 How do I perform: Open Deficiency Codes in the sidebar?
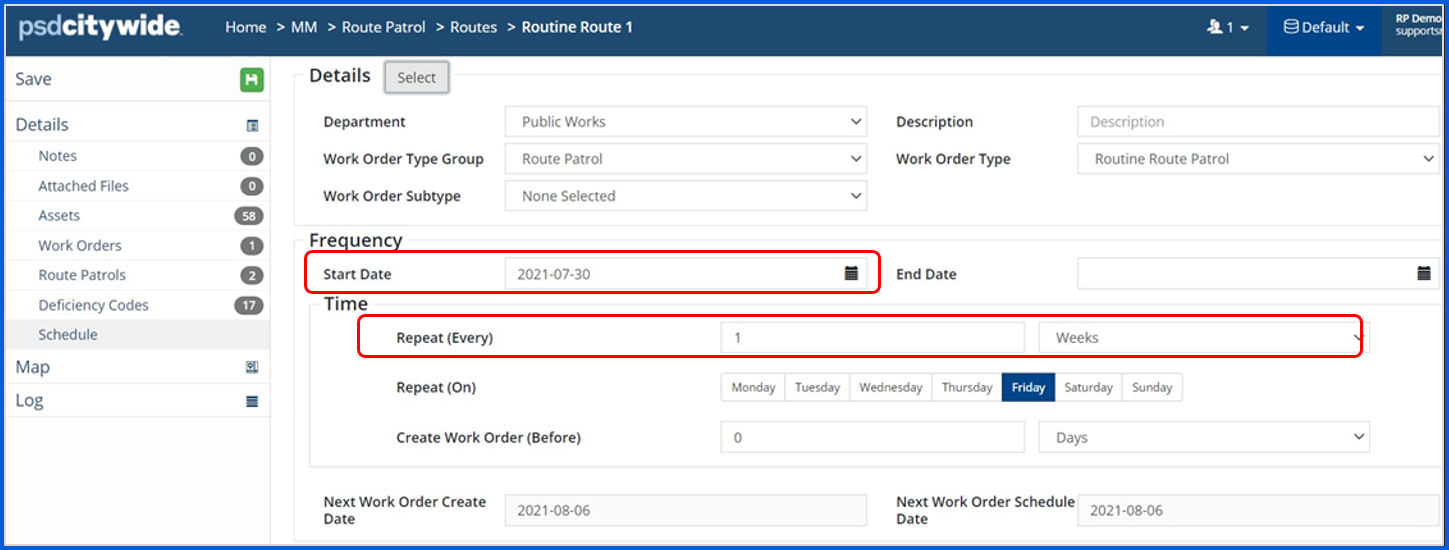[x=93, y=305]
